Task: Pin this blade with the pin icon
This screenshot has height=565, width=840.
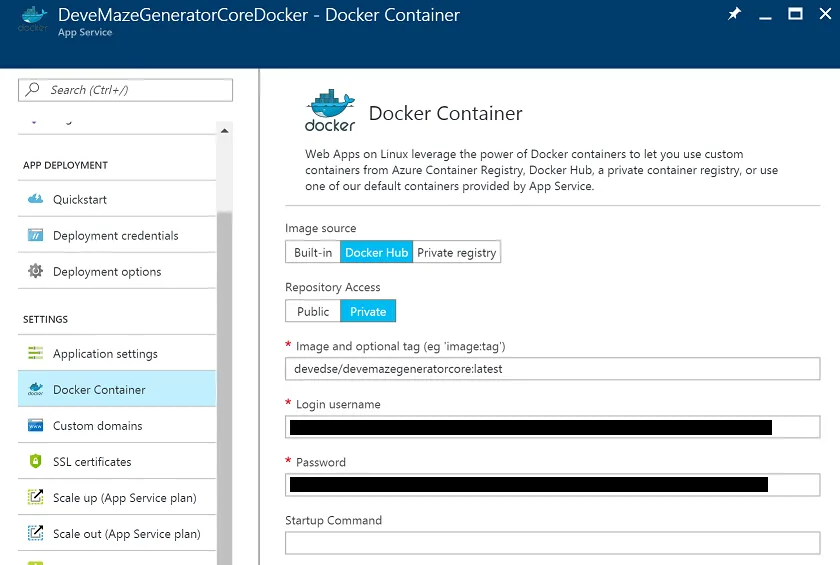Action: pyautogui.click(x=734, y=15)
